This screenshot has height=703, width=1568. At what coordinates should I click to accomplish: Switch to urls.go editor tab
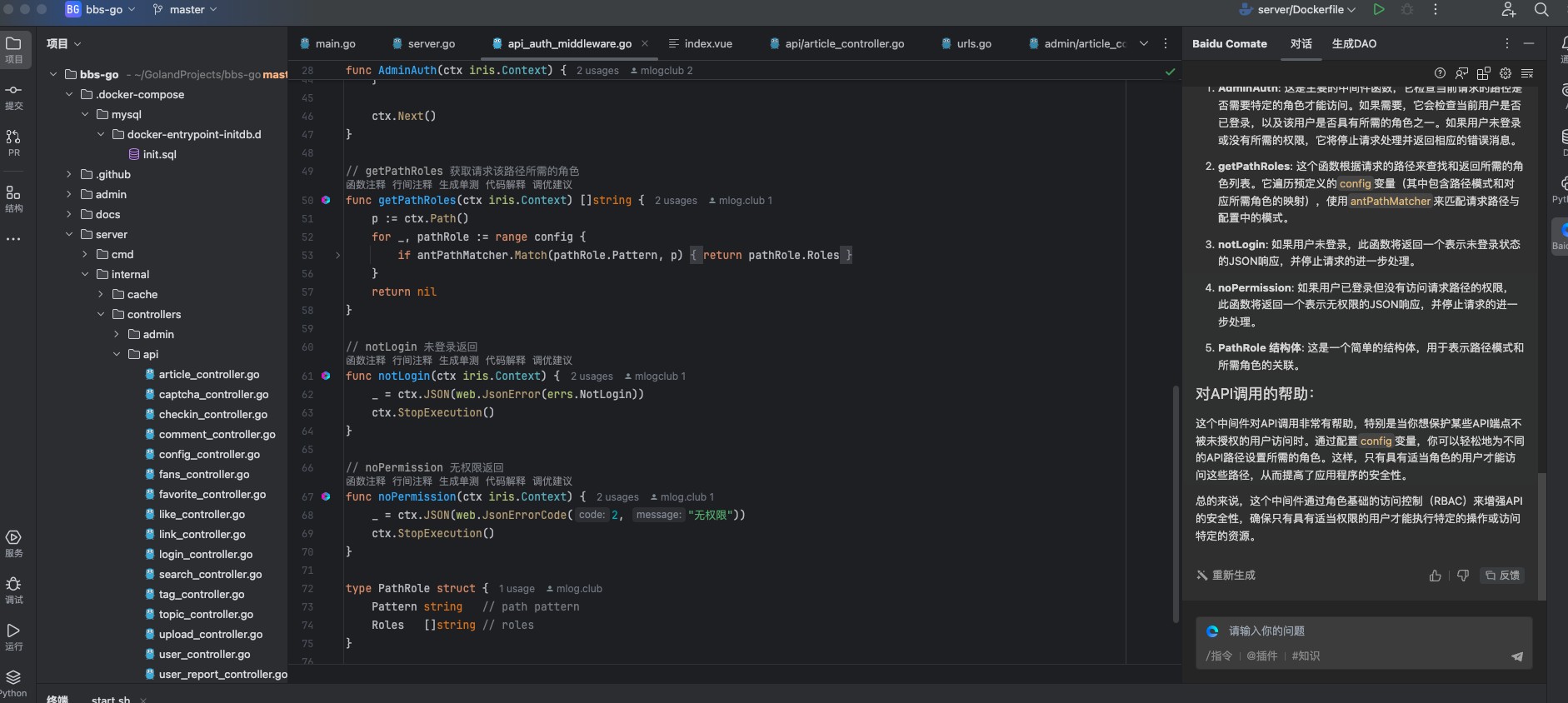click(x=966, y=43)
